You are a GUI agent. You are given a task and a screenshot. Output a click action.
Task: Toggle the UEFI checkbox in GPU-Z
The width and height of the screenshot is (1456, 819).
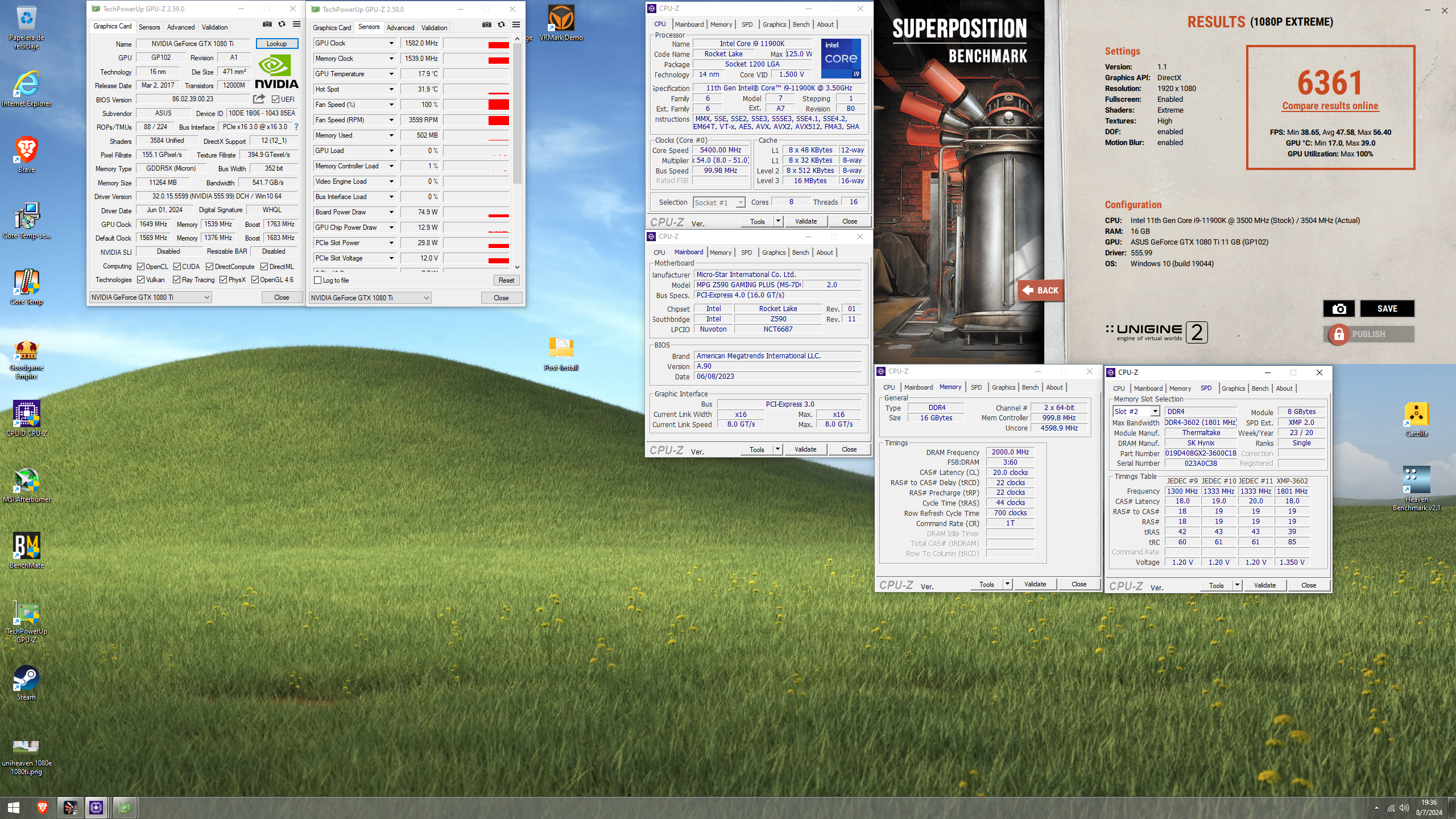coord(276,100)
